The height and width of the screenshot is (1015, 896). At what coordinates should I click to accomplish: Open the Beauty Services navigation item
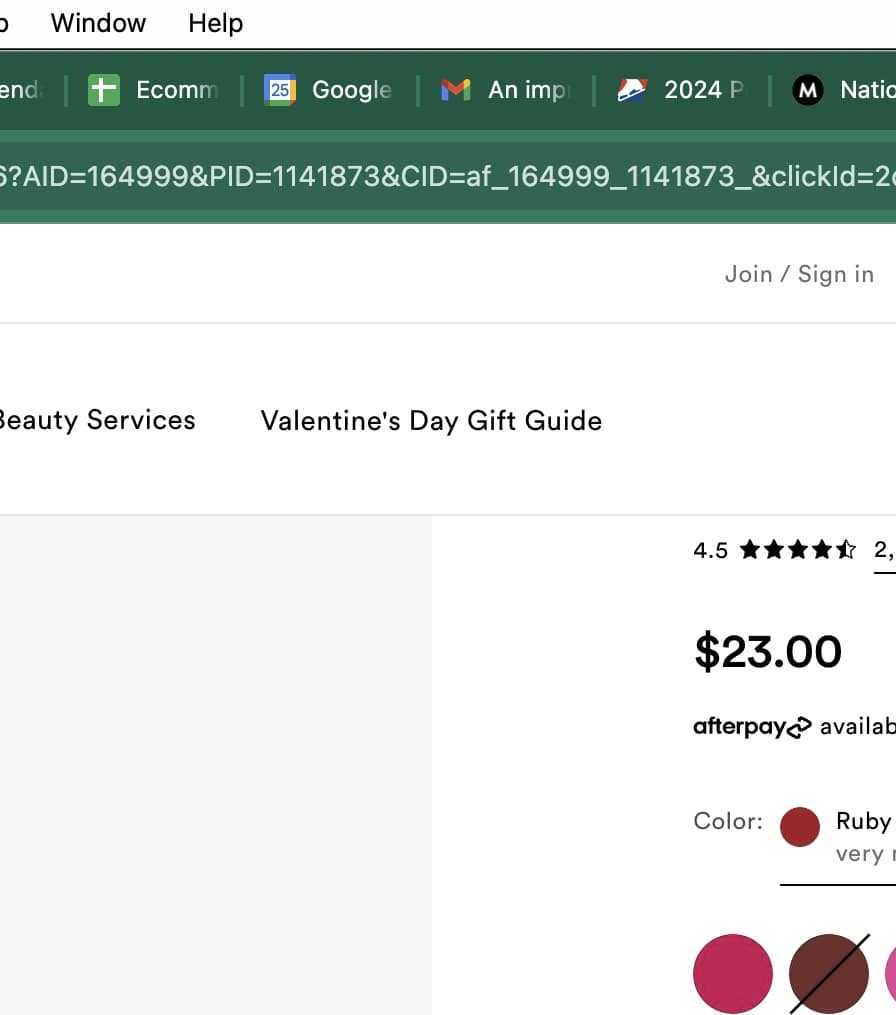point(97,420)
